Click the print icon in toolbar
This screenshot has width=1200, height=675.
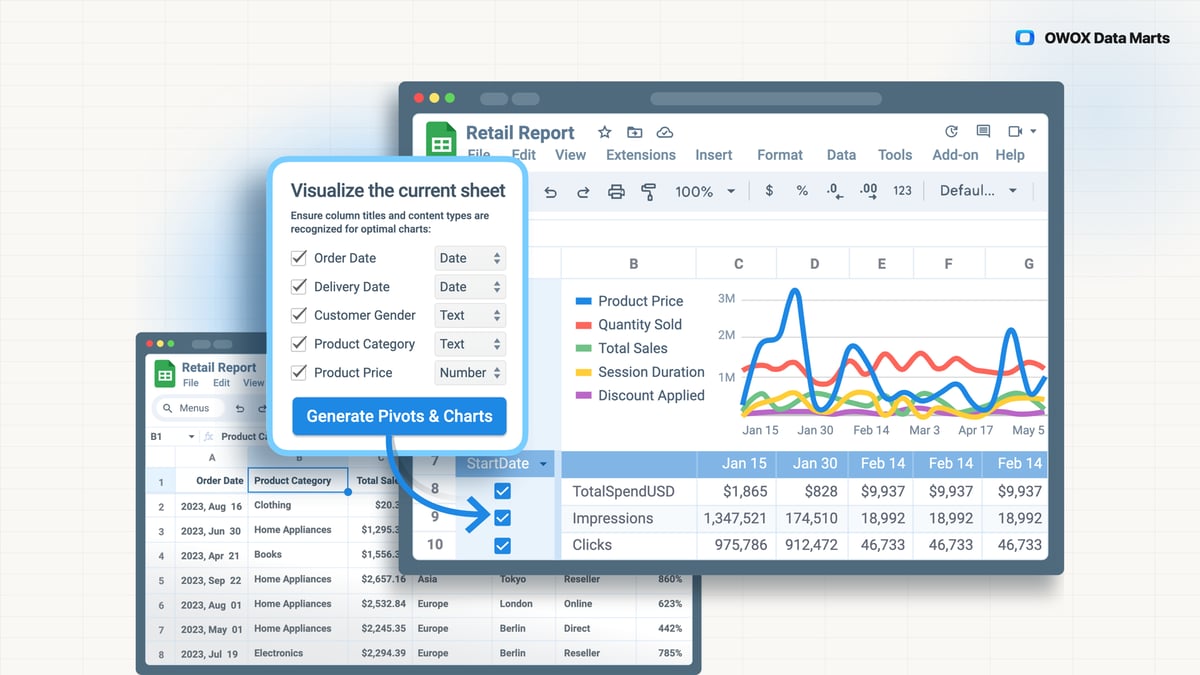(x=617, y=191)
